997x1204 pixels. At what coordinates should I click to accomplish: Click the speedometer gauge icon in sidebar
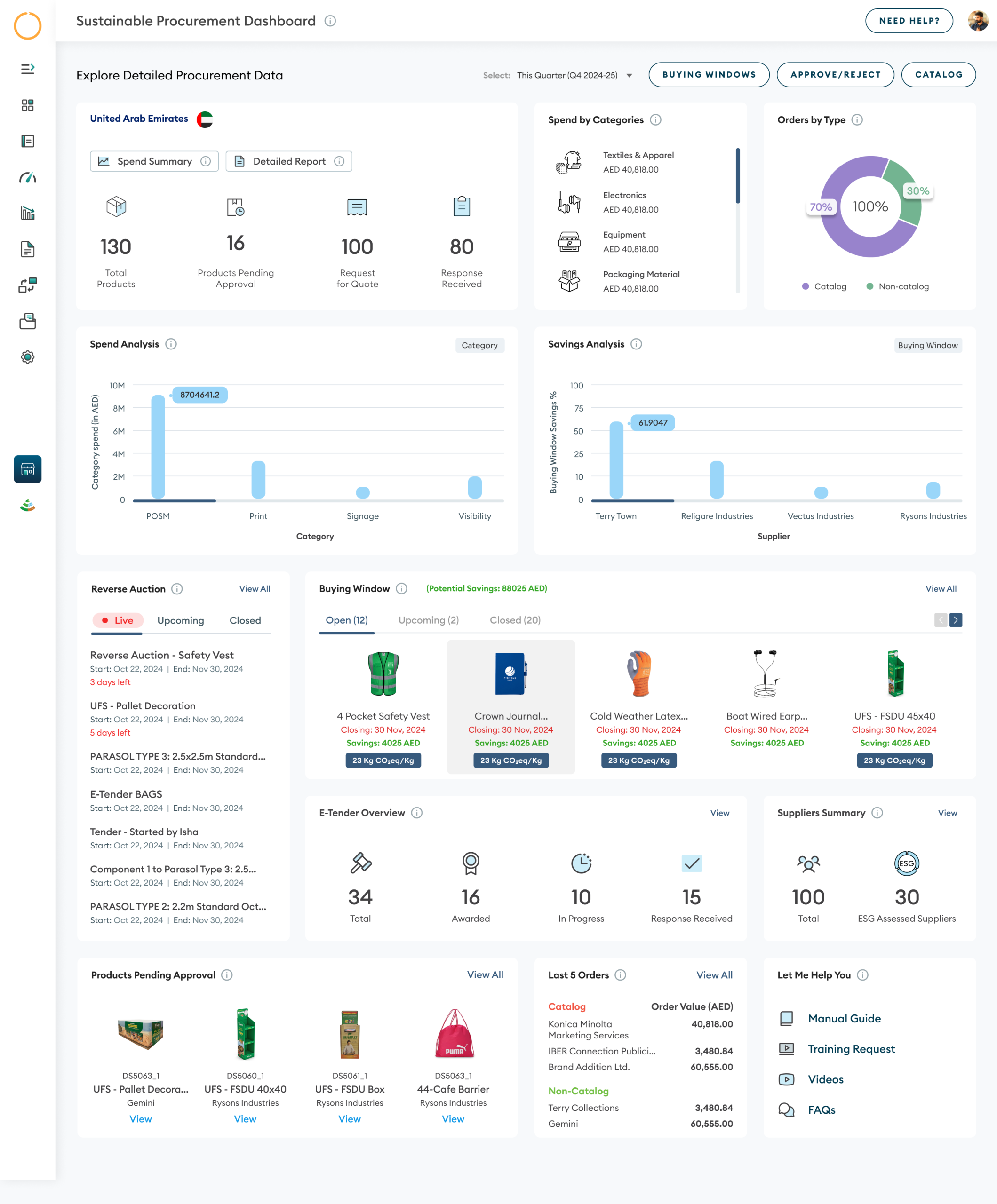[x=28, y=177]
